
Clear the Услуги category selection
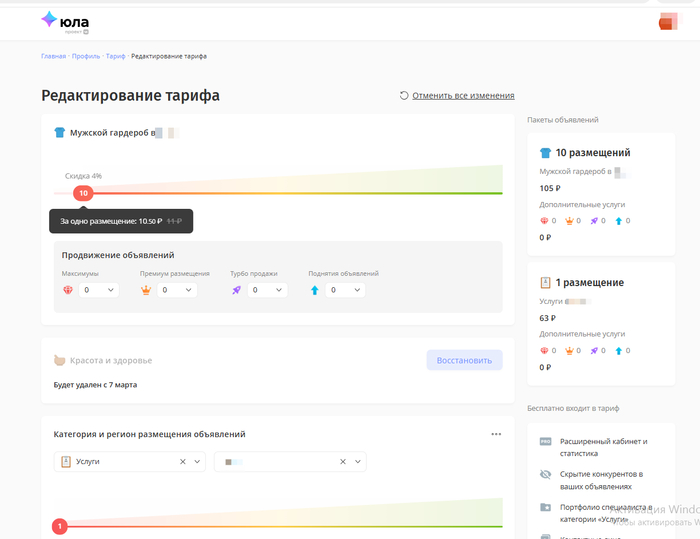click(x=183, y=462)
